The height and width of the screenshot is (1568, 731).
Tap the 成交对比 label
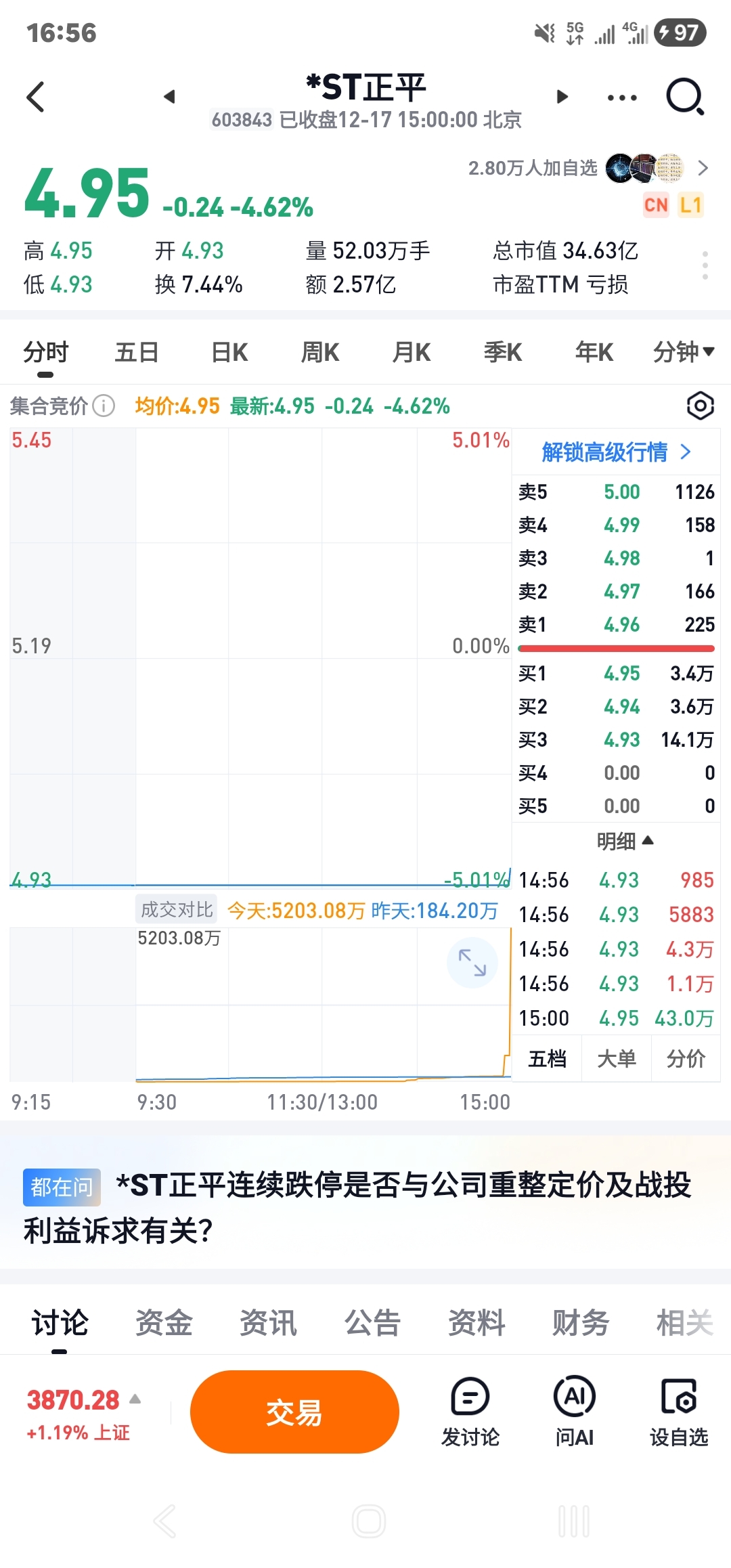tap(177, 910)
